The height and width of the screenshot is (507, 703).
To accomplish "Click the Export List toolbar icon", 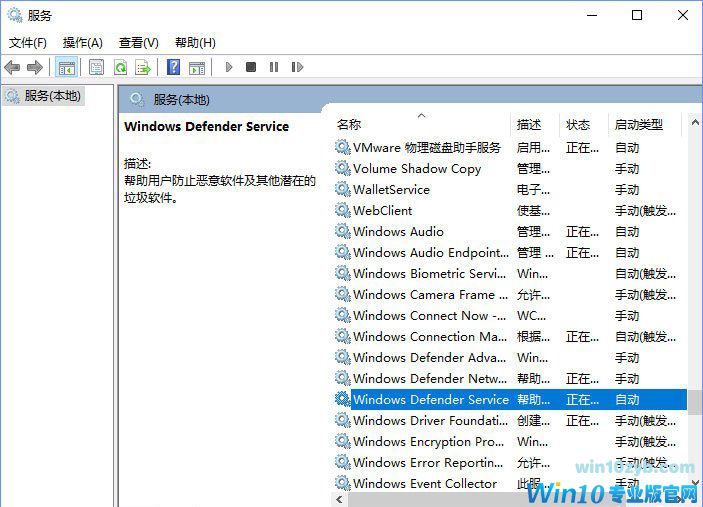I will pos(143,68).
